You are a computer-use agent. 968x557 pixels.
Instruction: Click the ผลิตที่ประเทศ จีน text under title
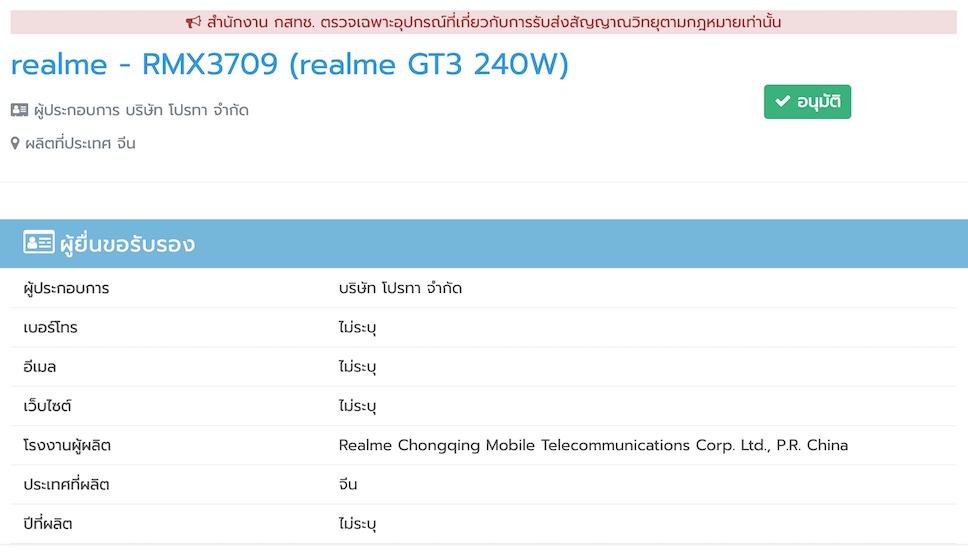[x=80, y=143]
